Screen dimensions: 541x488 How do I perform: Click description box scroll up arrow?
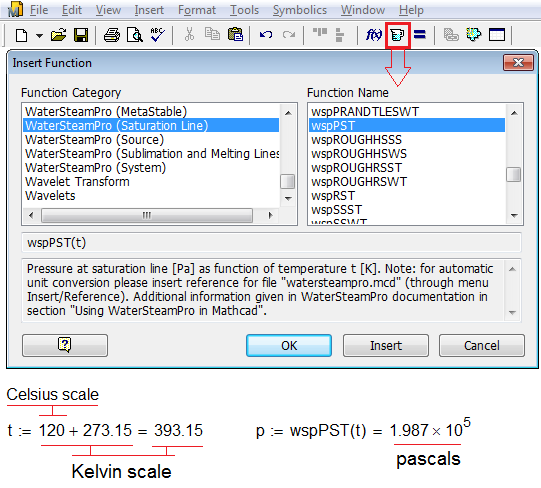pyautogui.click(x=512, y=269)
